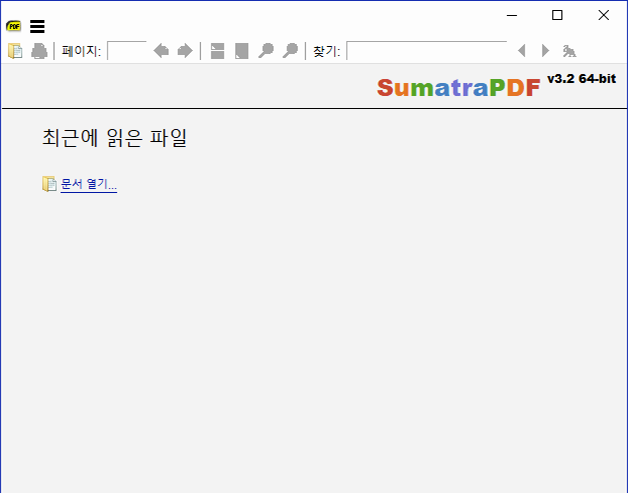The width and height of the screenshot is (628, 493).
Task: Click the print toolbar icon
Action: pyautogui.click(x=39, y=51)
